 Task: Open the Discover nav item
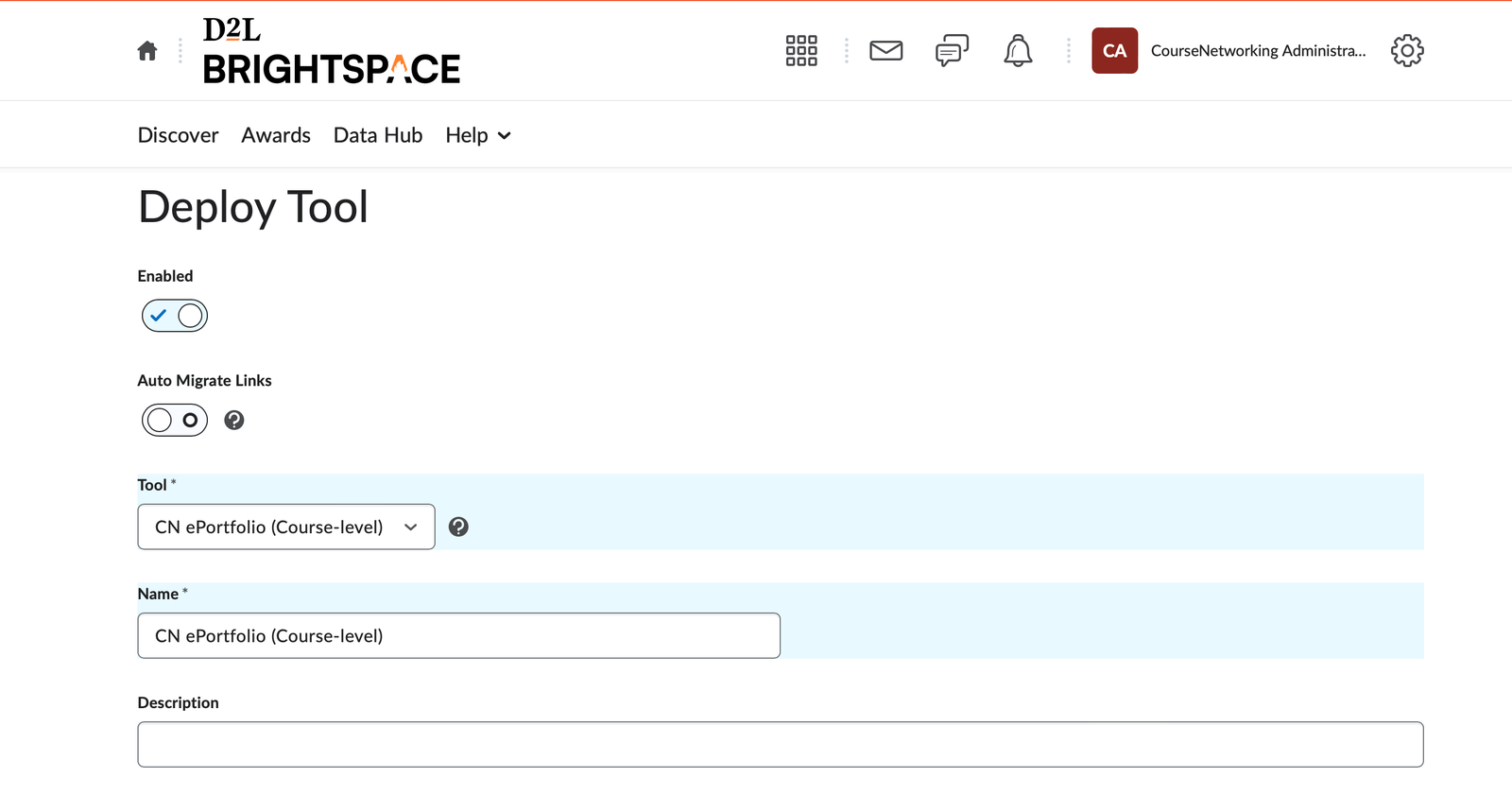[x=178, y=135]
